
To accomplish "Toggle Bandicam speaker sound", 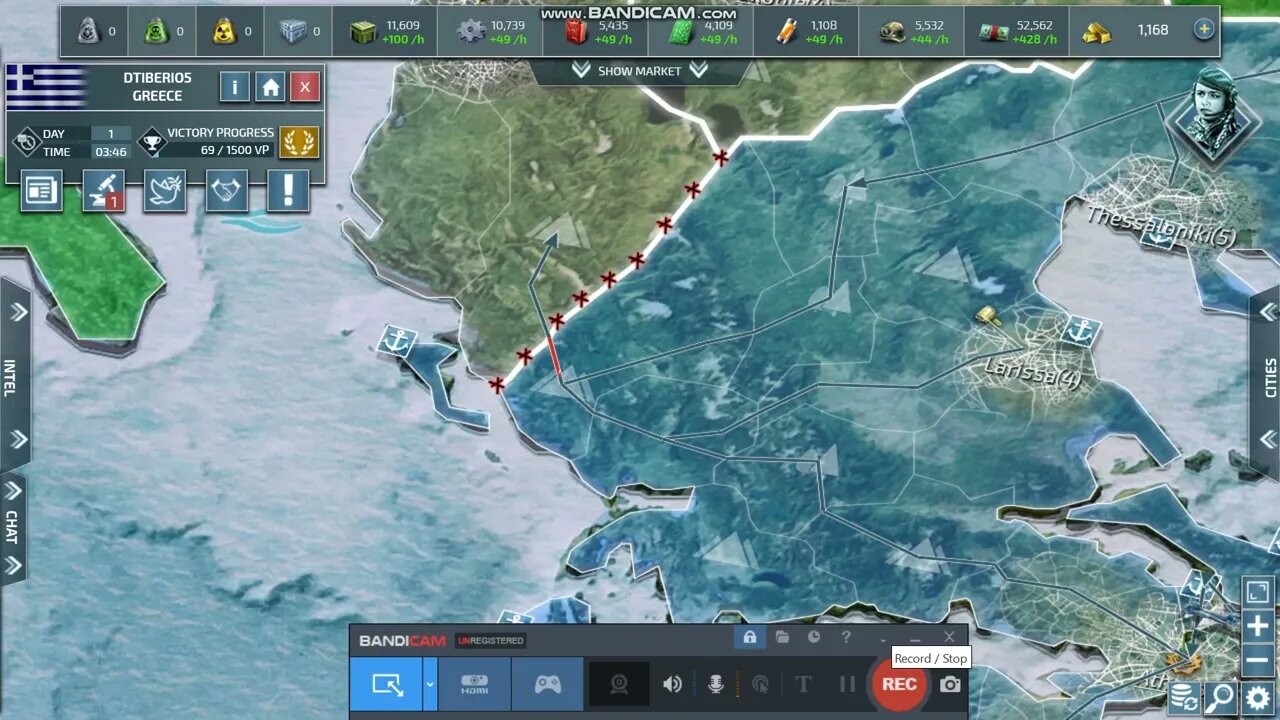I will coord(672,685).
